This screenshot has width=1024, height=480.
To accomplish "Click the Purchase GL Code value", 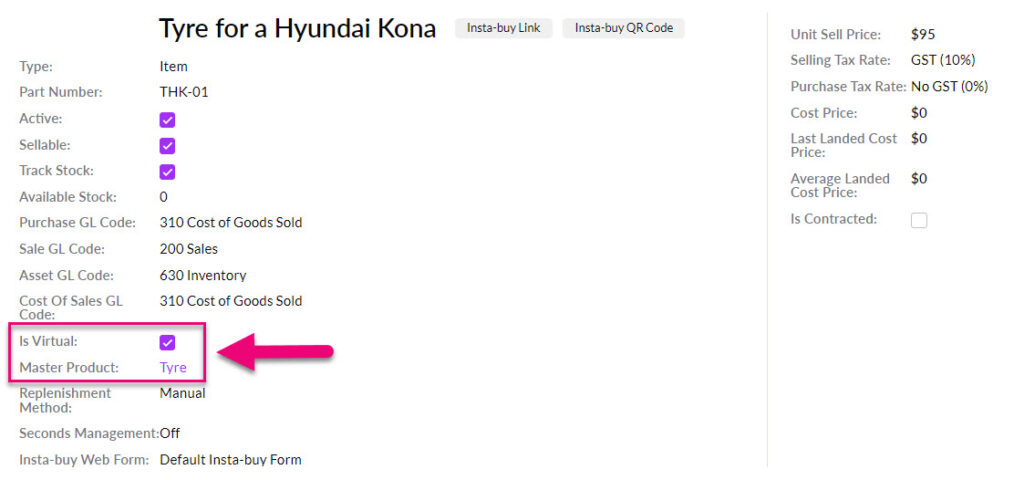I will click(x=230, y=222).
